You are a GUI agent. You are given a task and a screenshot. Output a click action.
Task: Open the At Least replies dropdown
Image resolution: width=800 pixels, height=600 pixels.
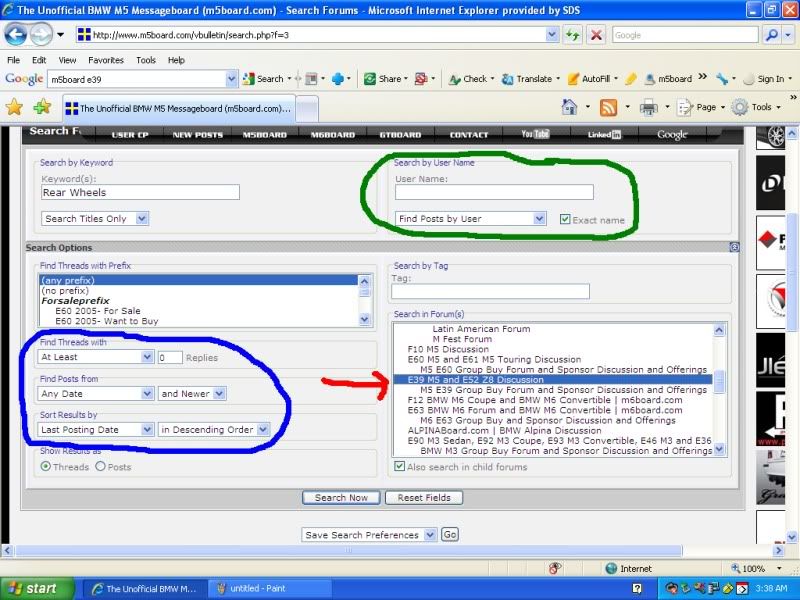click(x=95, y=357)
